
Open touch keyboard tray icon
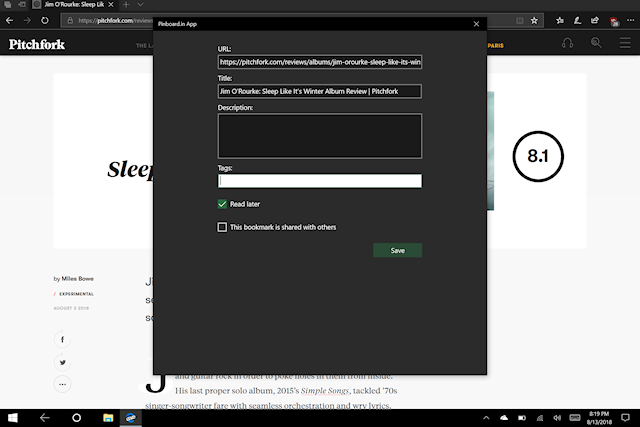pos(575,418)
